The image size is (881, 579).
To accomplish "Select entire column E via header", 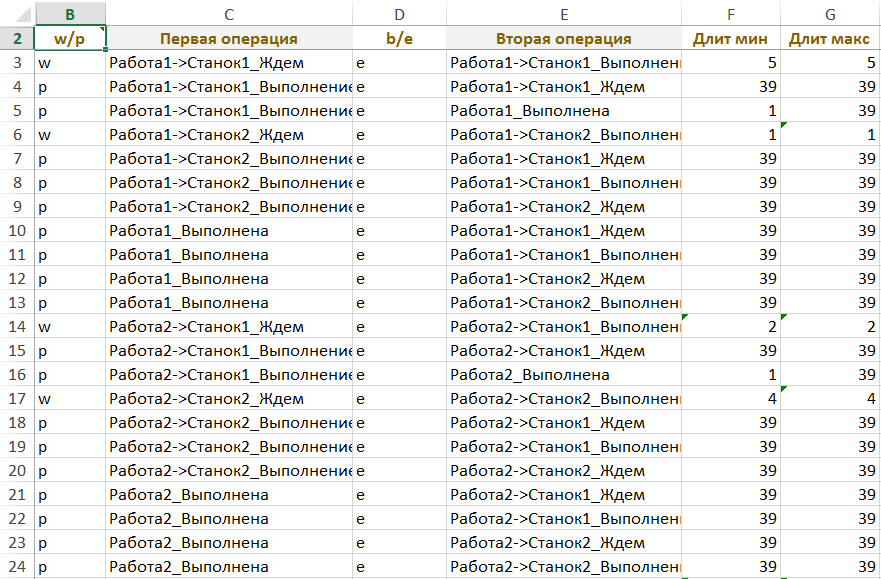I will tap(564, 14).
